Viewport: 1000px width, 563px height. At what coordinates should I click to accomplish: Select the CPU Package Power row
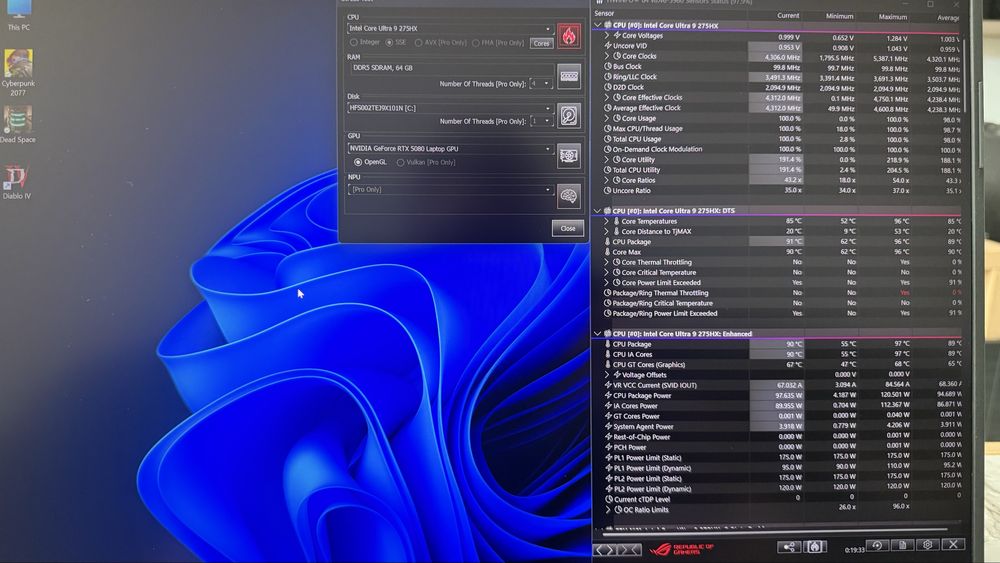[x=778, y=395]
